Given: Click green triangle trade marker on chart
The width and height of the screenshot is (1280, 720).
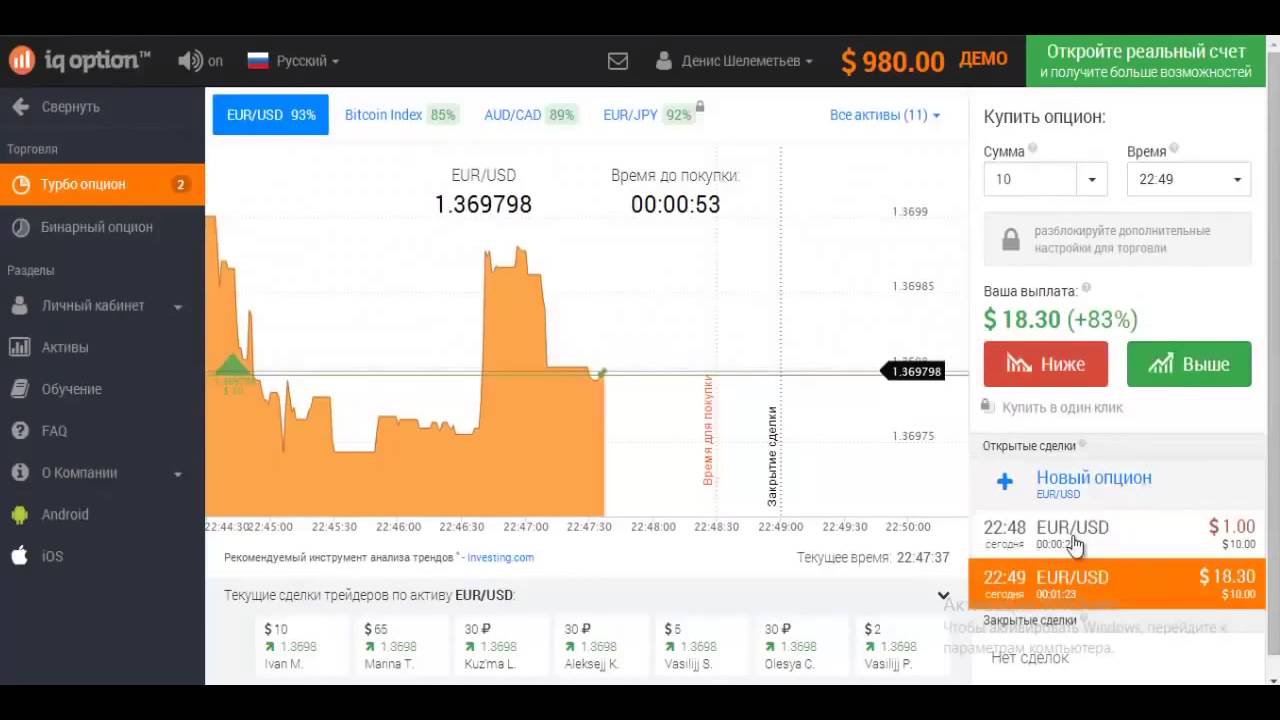Looking at the screenshot, I should coord(231,365).
